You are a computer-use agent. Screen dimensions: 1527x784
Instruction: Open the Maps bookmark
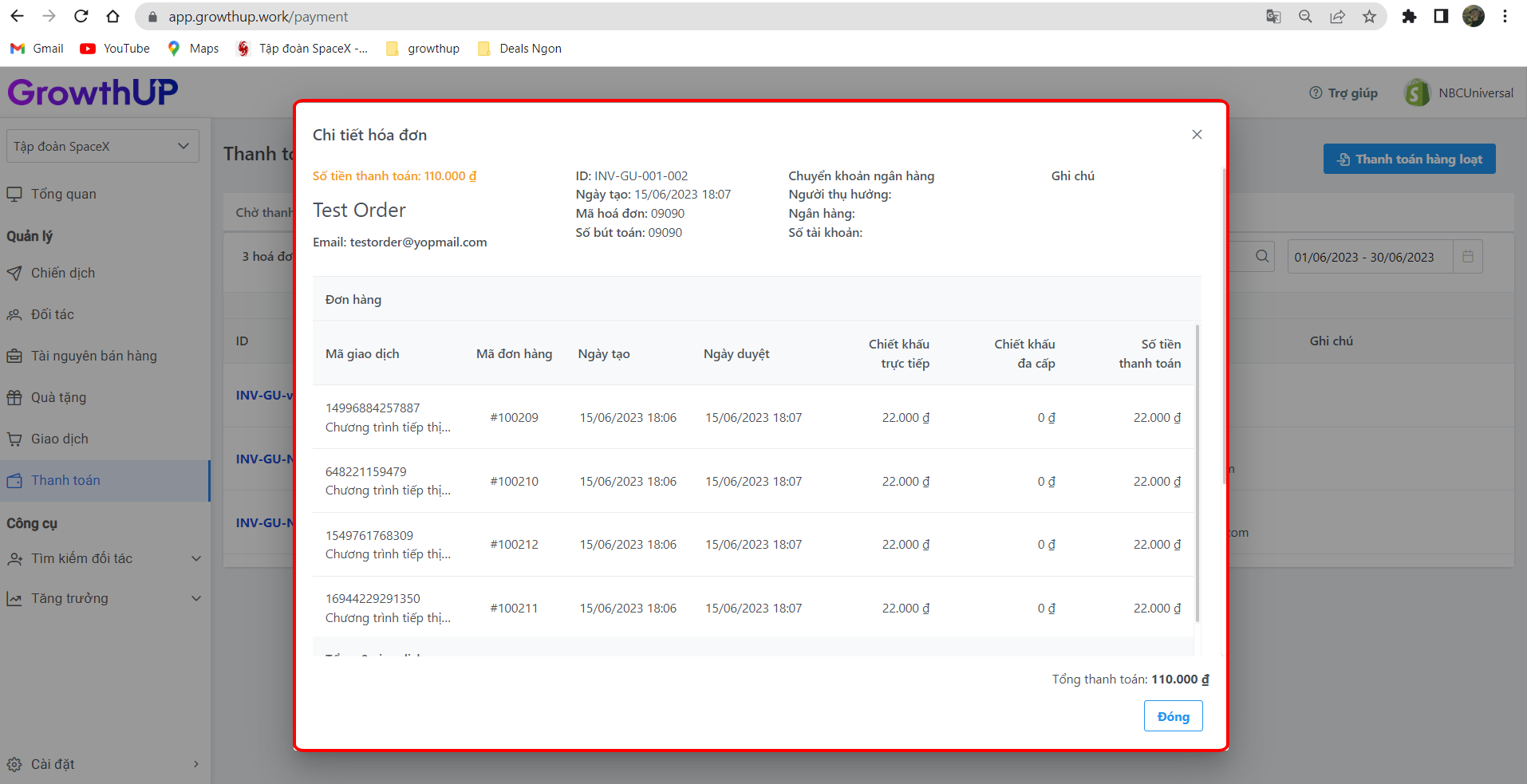point(192,49)
